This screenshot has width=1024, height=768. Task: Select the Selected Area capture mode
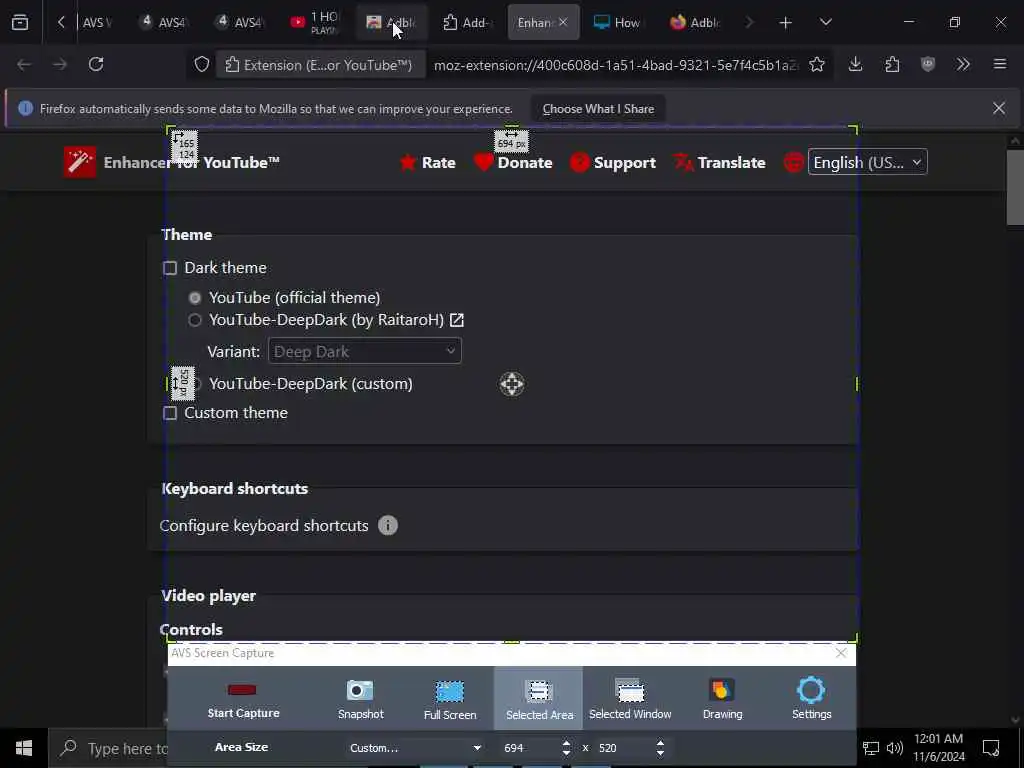coord(539,699)
